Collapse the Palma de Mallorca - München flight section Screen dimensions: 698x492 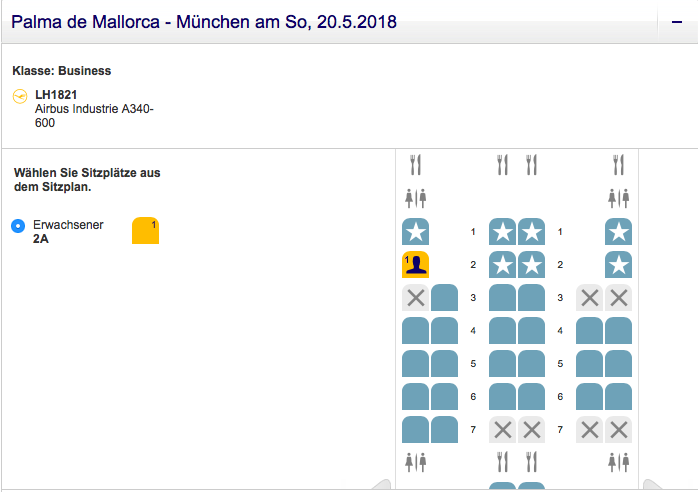click(676, 21)
